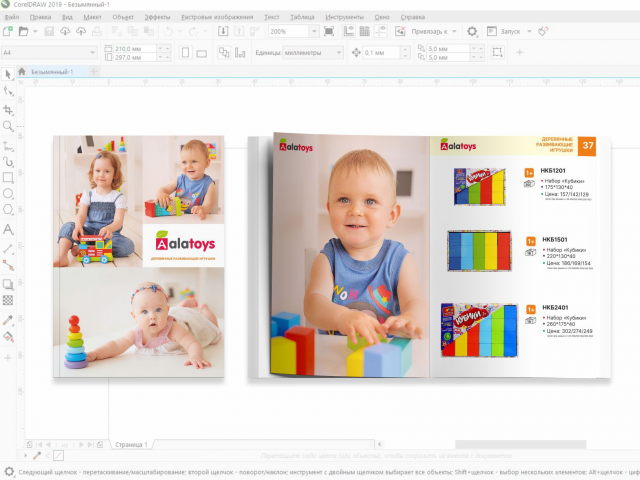Add a new document tab with plus
640x480 pixels.
pos(94,71)
